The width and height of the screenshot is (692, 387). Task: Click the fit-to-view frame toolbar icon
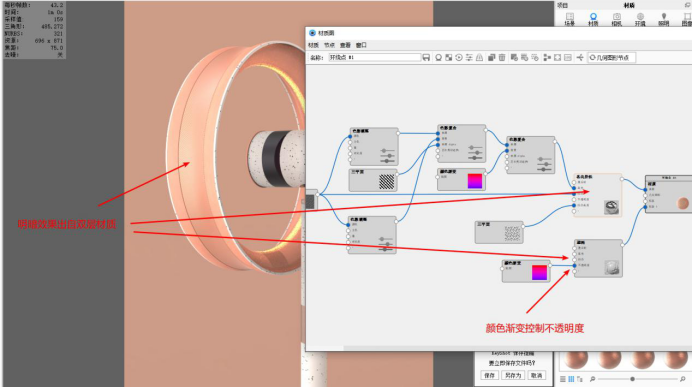point(557,57)
